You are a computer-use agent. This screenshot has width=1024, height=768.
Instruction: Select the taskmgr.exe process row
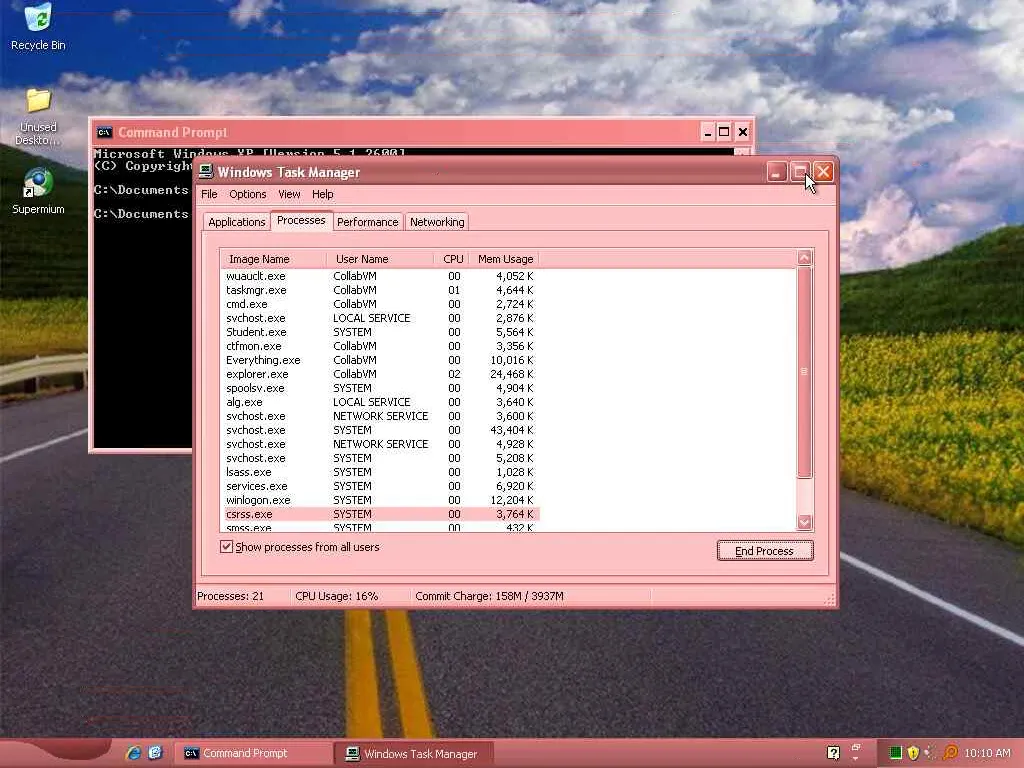(x=380, y=290)
